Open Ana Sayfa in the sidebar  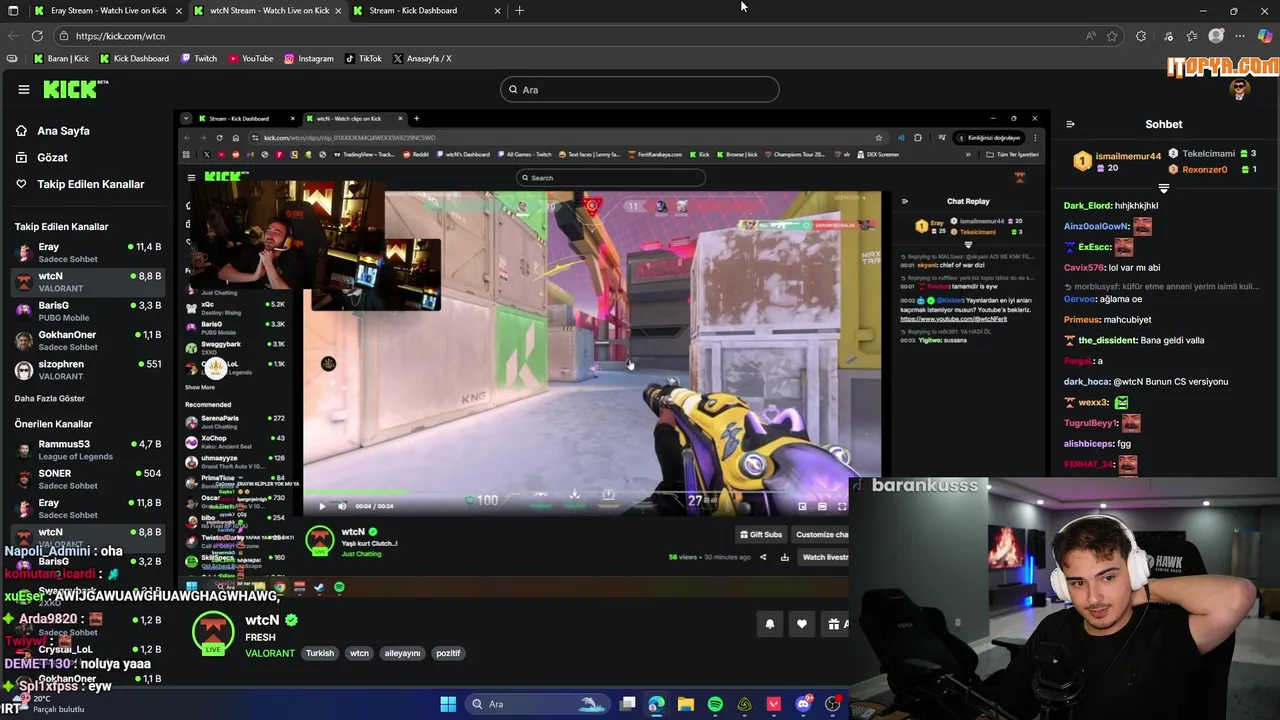(x=63, y=131)
